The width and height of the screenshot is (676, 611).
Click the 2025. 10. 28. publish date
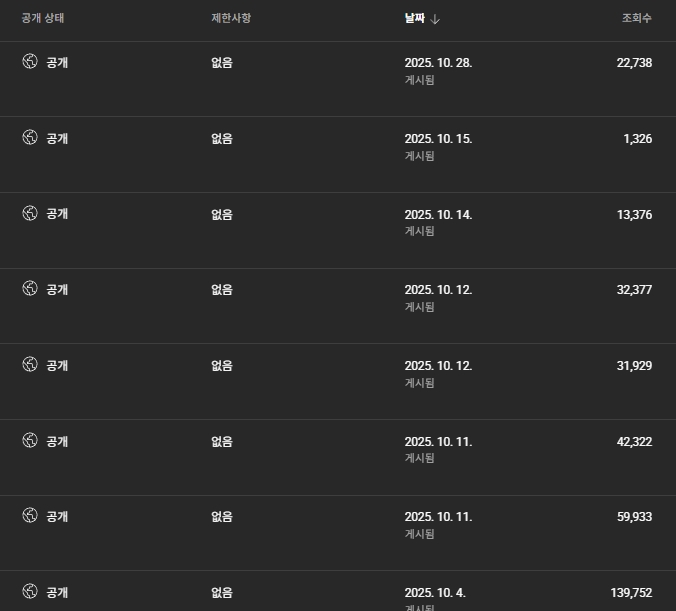(x=438, y=62)
